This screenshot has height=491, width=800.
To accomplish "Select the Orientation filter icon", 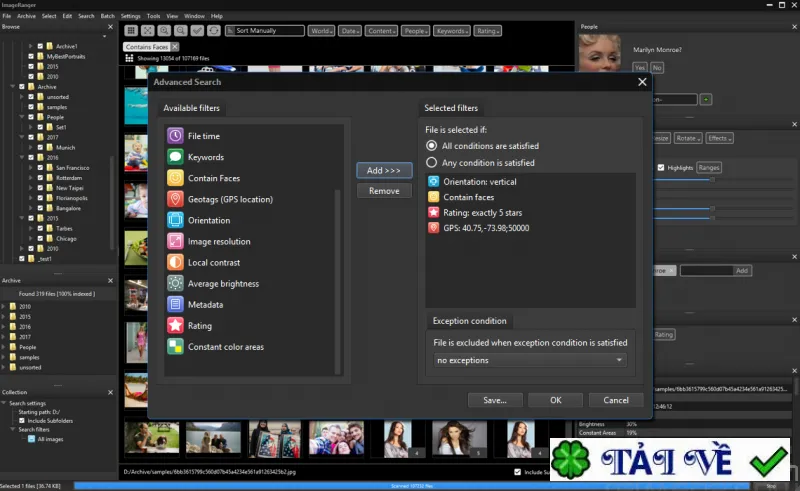I will point(175,220).
